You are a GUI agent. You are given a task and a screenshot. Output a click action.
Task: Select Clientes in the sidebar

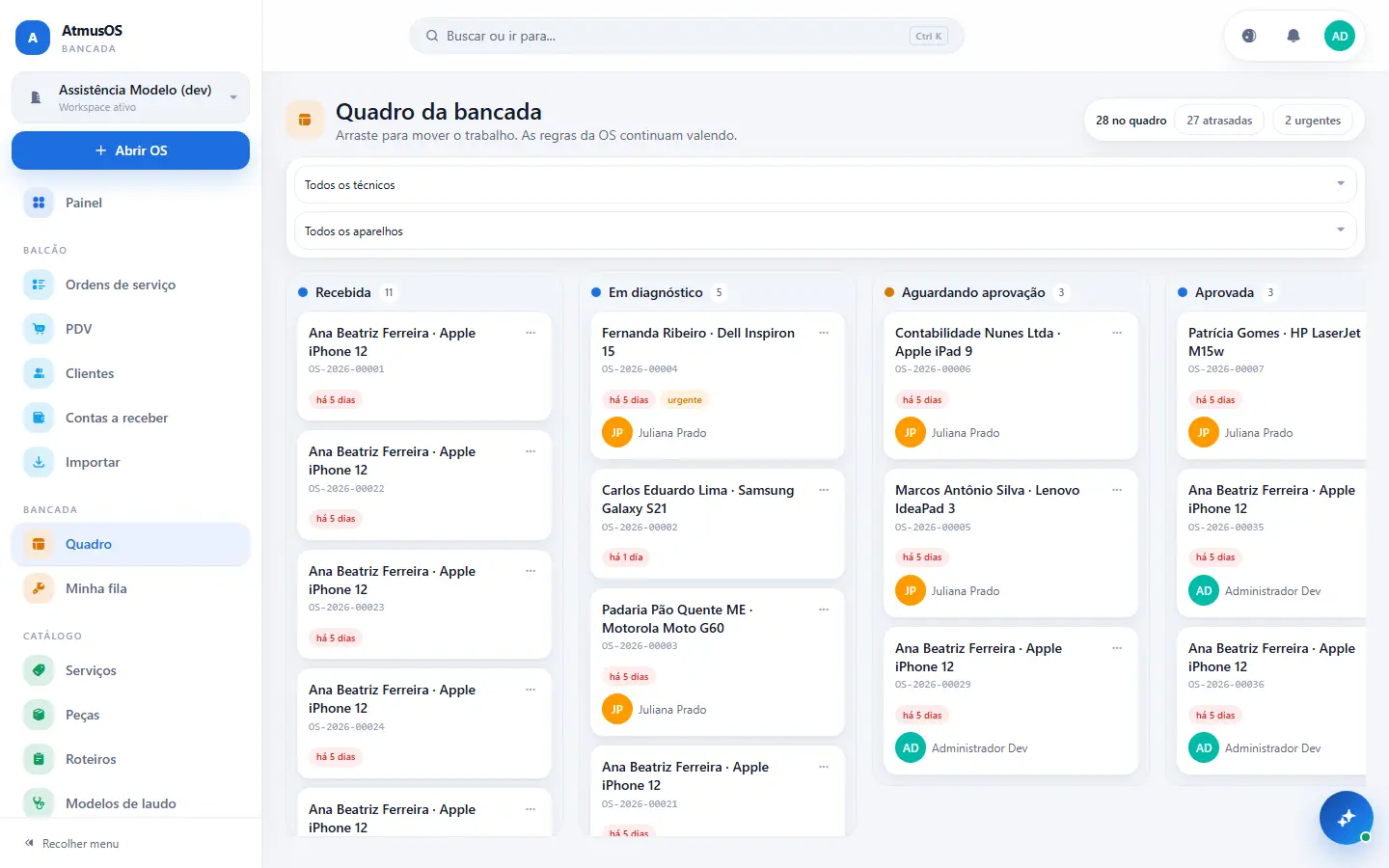130,373
